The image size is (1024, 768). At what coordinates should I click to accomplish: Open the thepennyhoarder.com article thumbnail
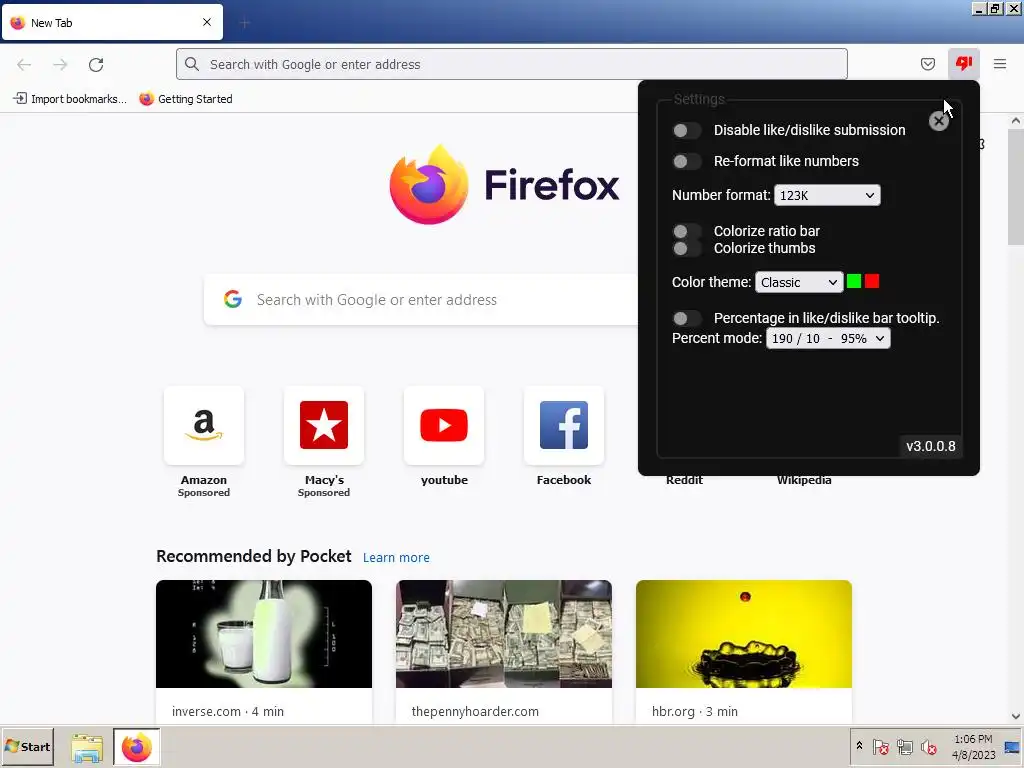(x=504, y=633)
